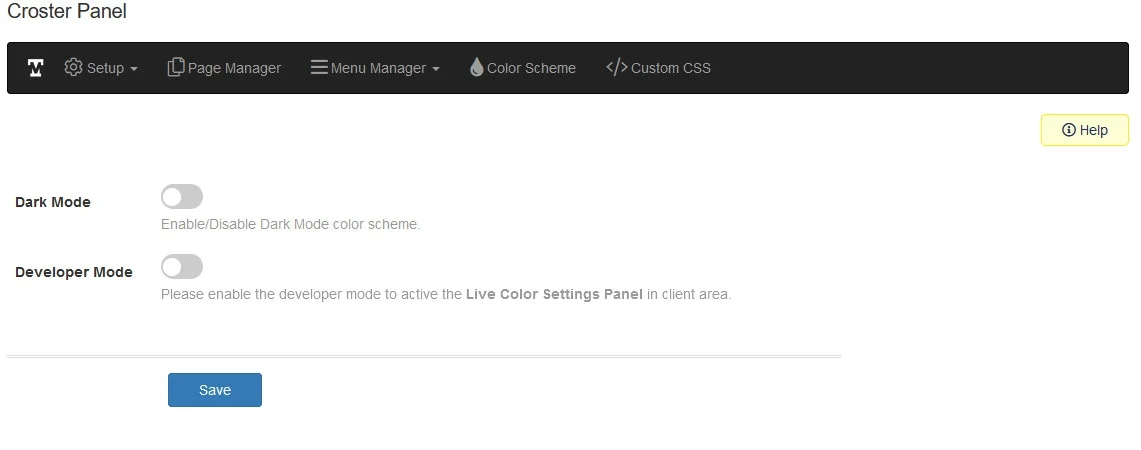Click the bold Live Color Settings Panel text
Image resolution: width=1141 pixels, height=450 pixels.
(554, 295)
